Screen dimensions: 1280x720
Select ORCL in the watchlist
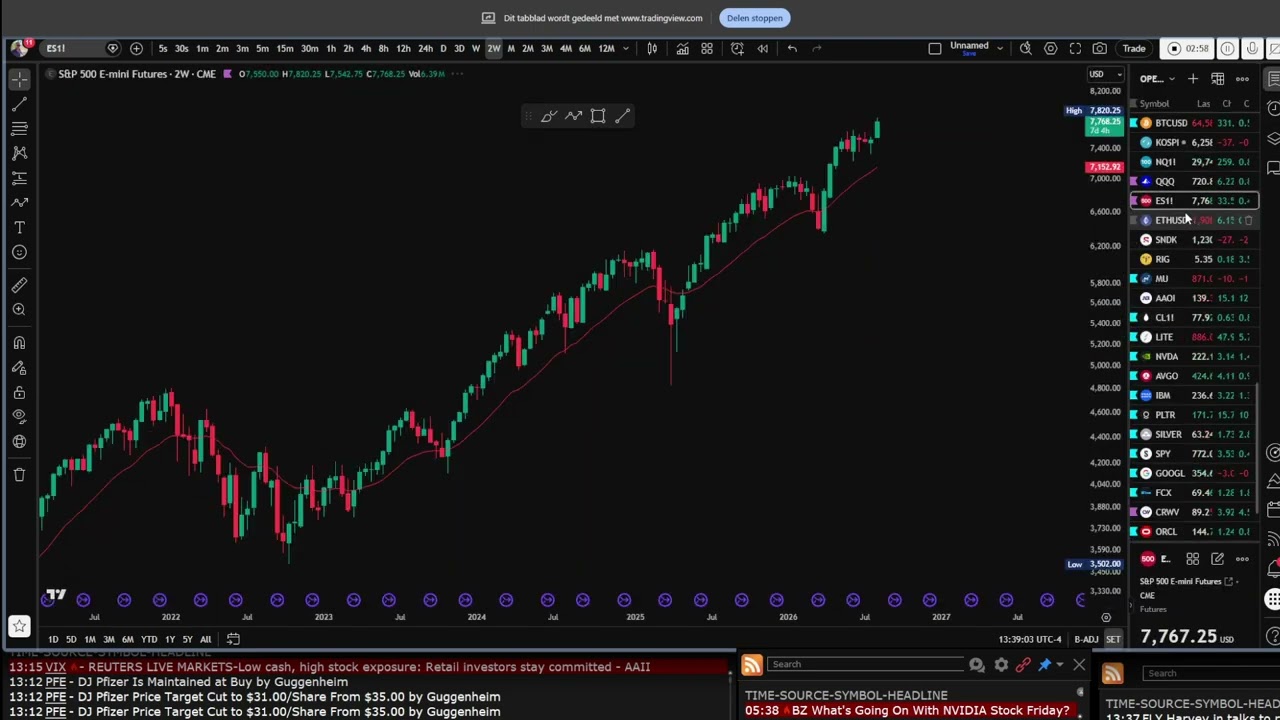point(1193,531)
